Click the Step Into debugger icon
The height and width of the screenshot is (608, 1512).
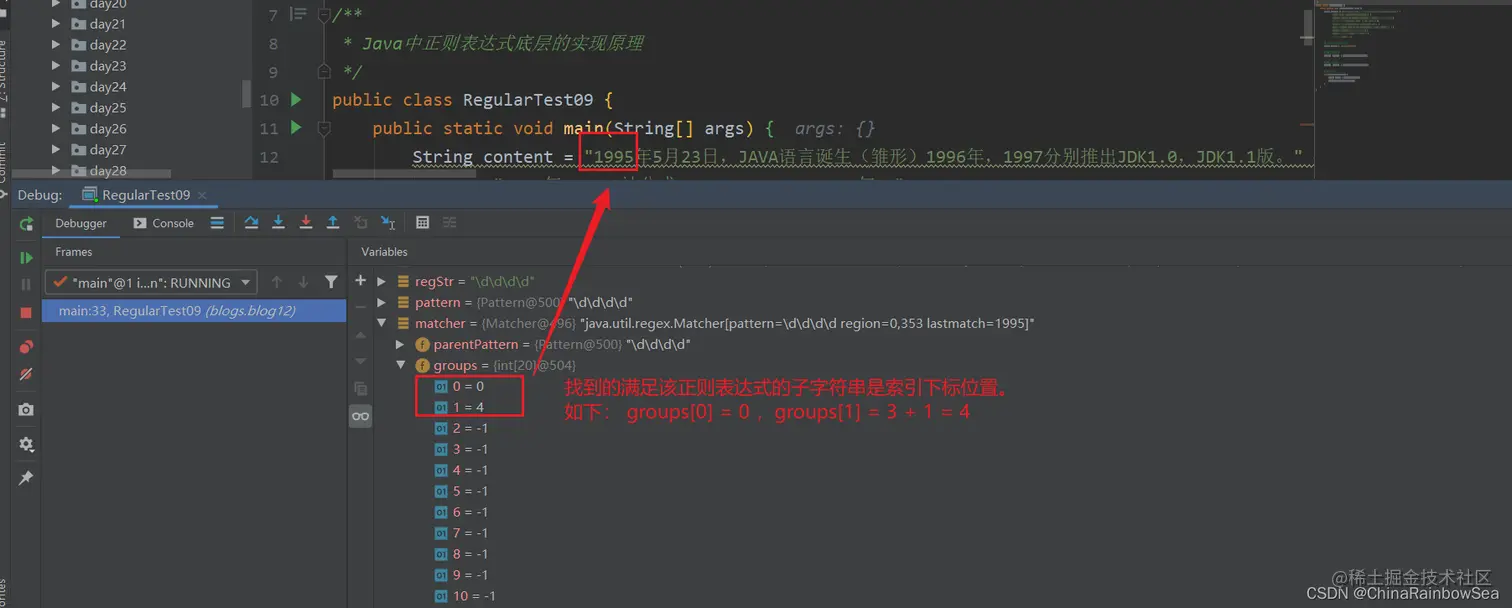tap(278, 223)
